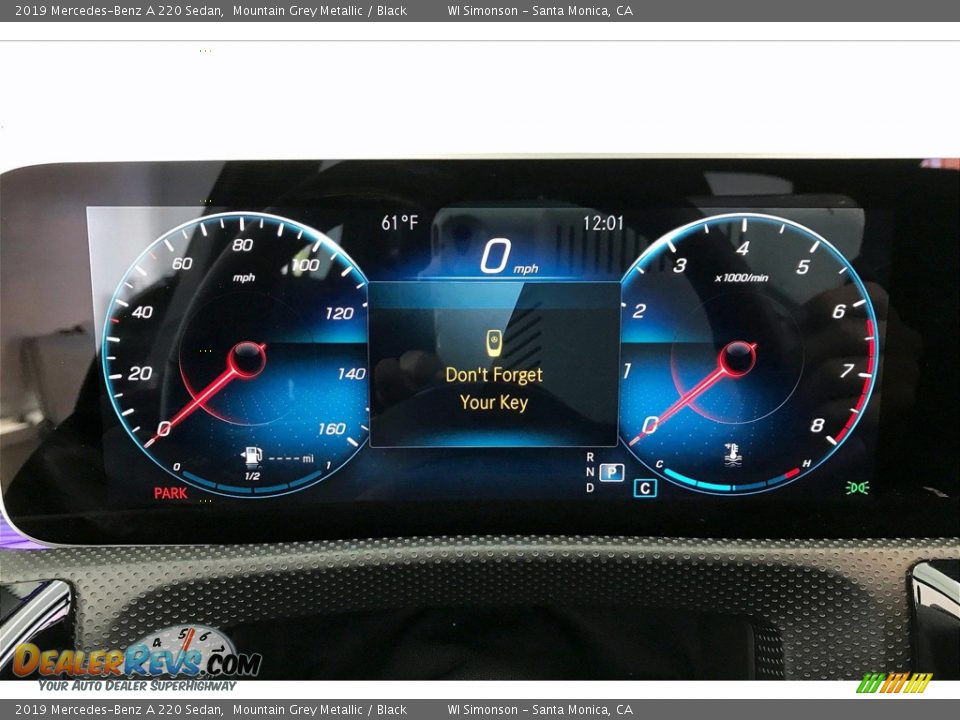Click the colored stripes logo bottom right
Screen dimensions: 960x720
[893, 683]
